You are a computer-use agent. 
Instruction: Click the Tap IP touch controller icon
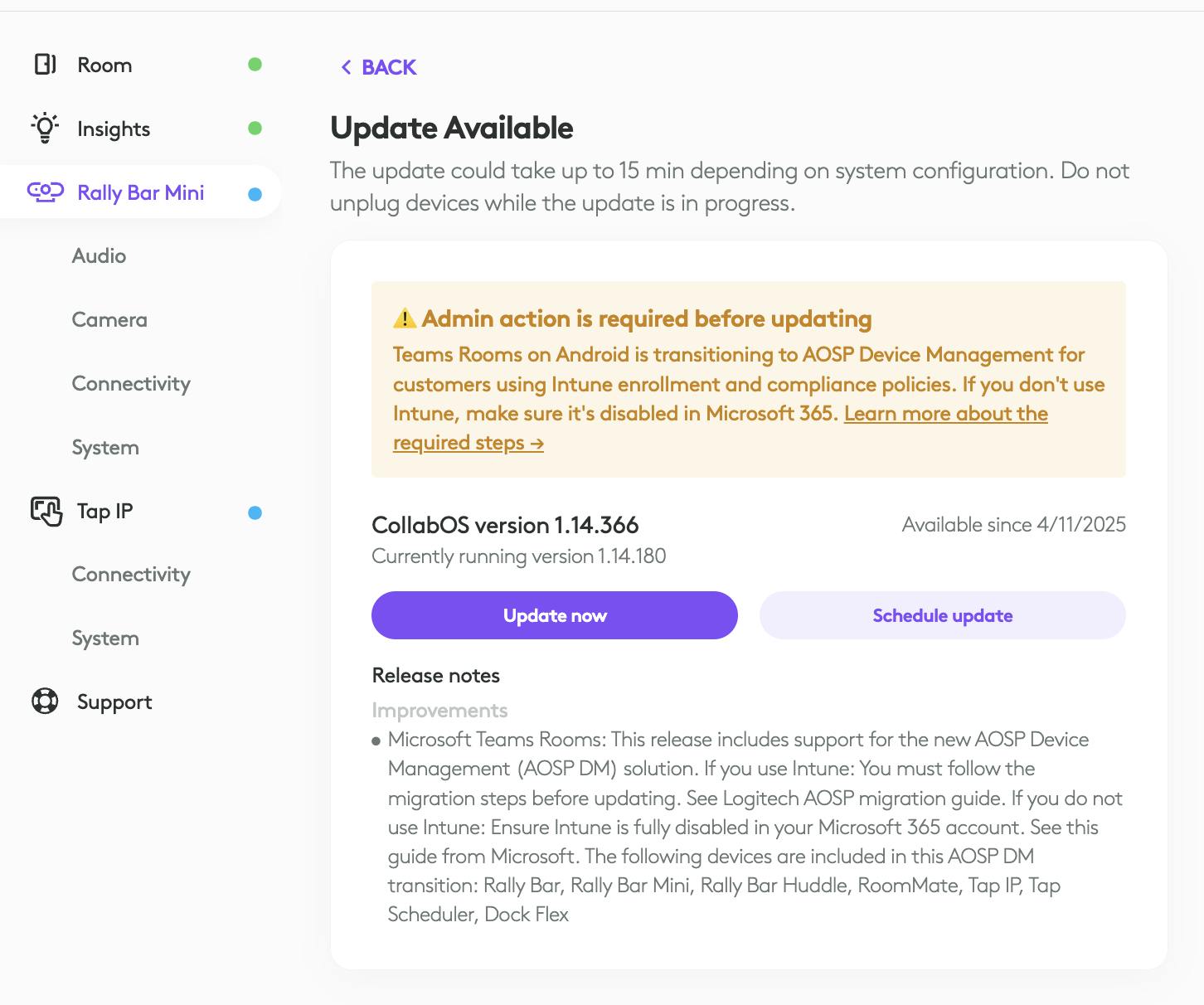pyautogui.click(x=46, y=511)
